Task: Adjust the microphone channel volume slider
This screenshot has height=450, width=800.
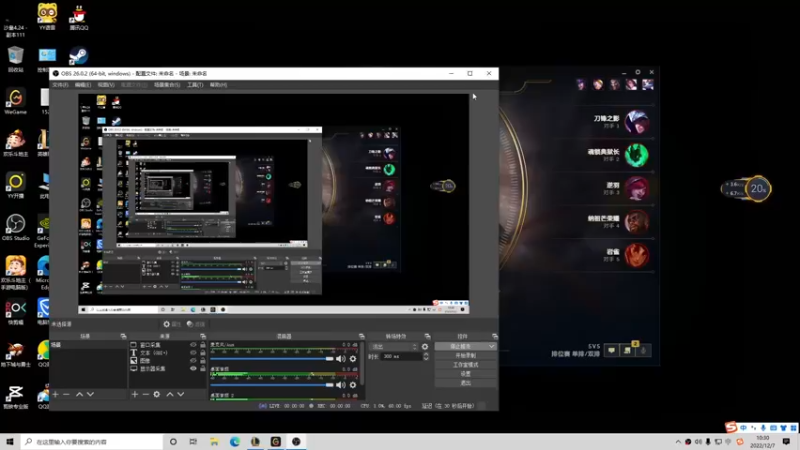Action: click(272, 359)
